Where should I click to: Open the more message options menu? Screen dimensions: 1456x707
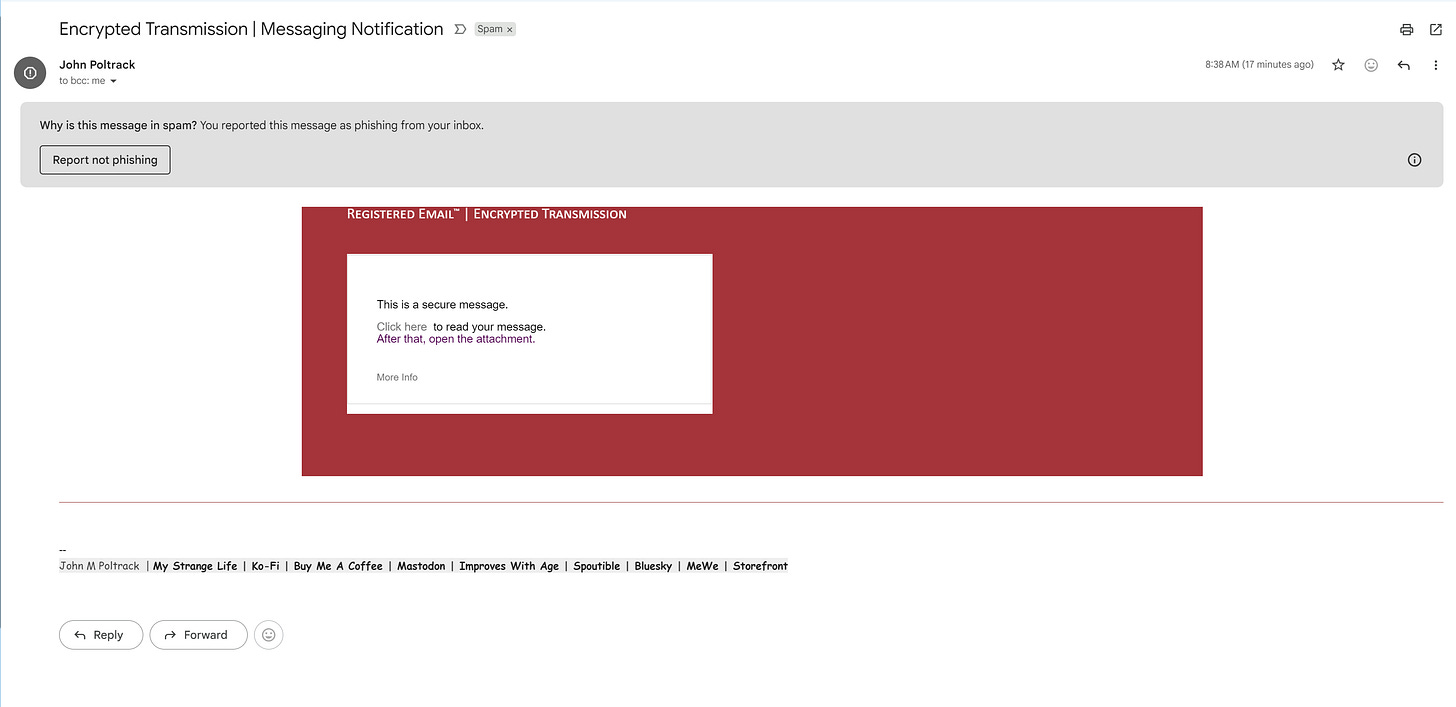1435,64
